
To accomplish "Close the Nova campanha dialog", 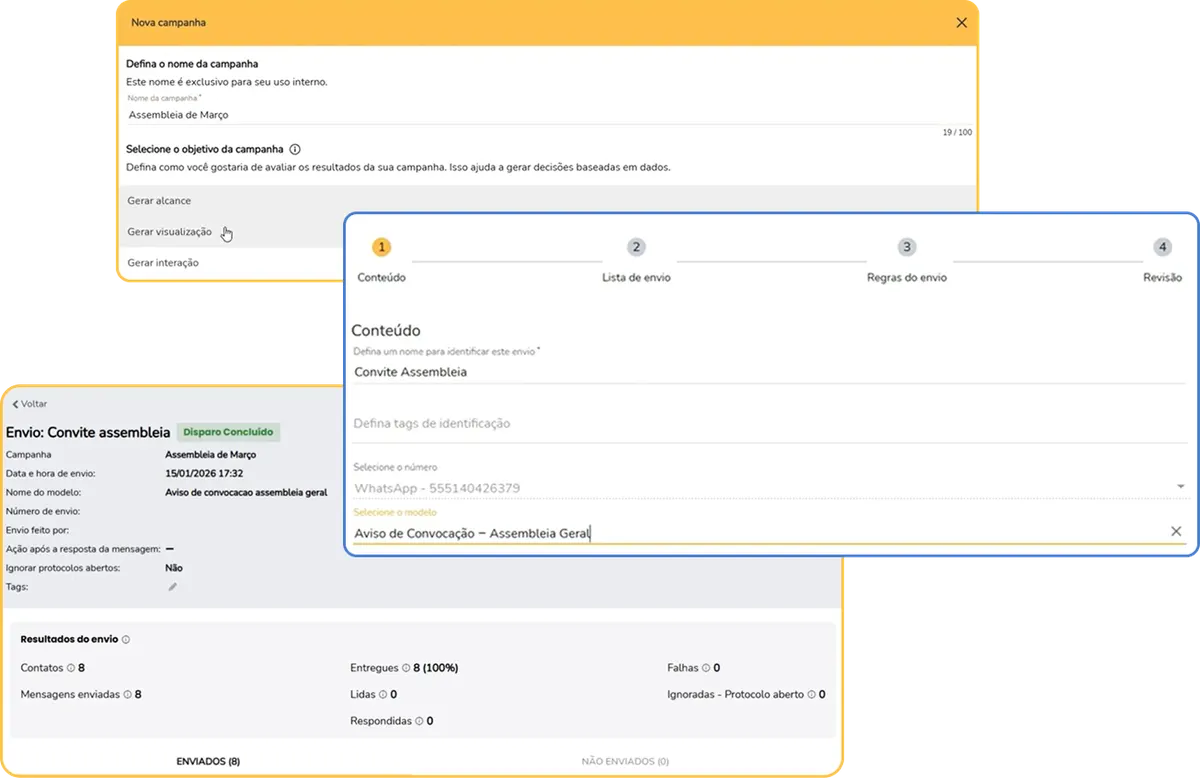I will tap(961, 23).
